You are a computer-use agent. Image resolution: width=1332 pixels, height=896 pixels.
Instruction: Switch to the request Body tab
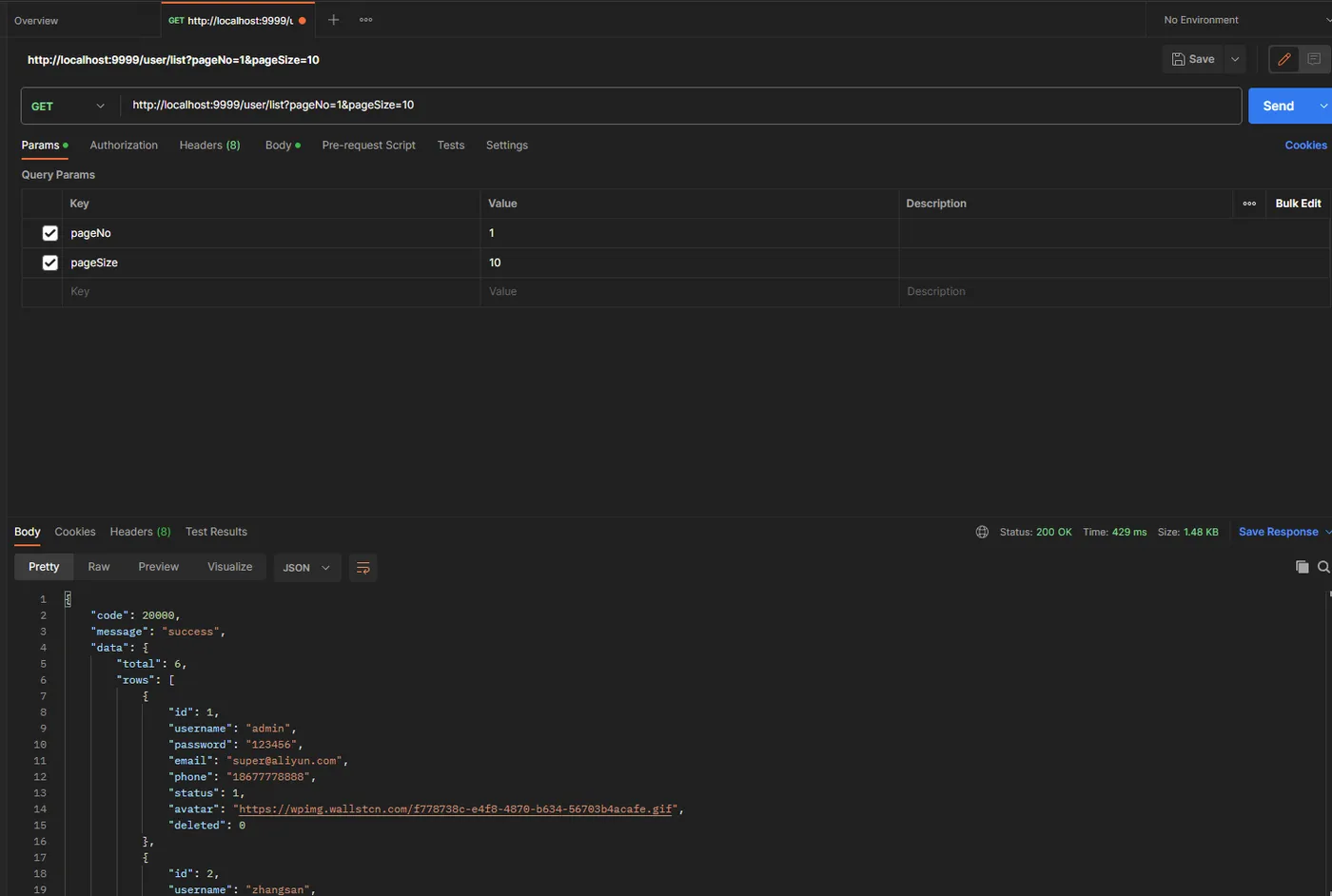click(x=283, y=146)
